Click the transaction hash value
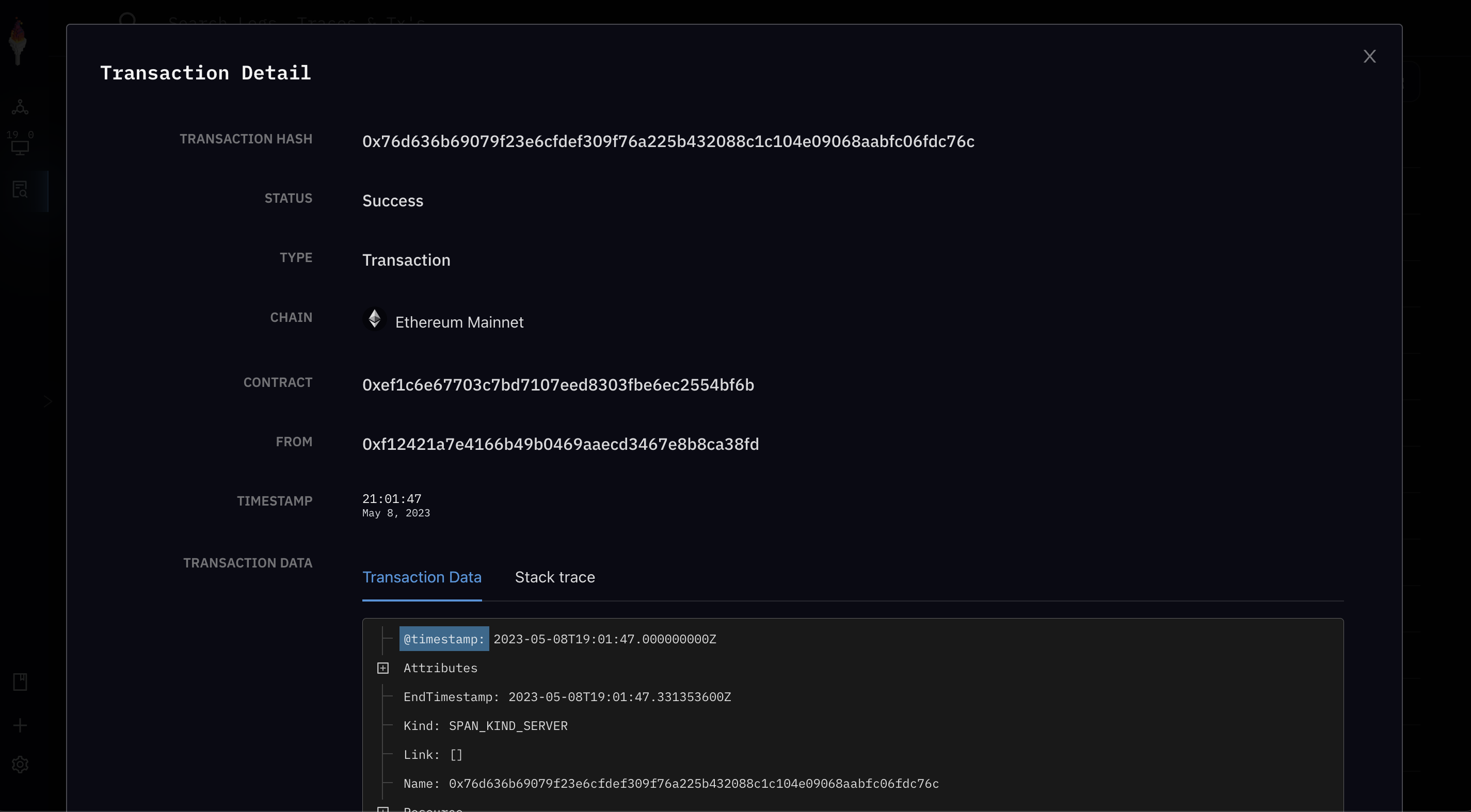 click(668, 141)
